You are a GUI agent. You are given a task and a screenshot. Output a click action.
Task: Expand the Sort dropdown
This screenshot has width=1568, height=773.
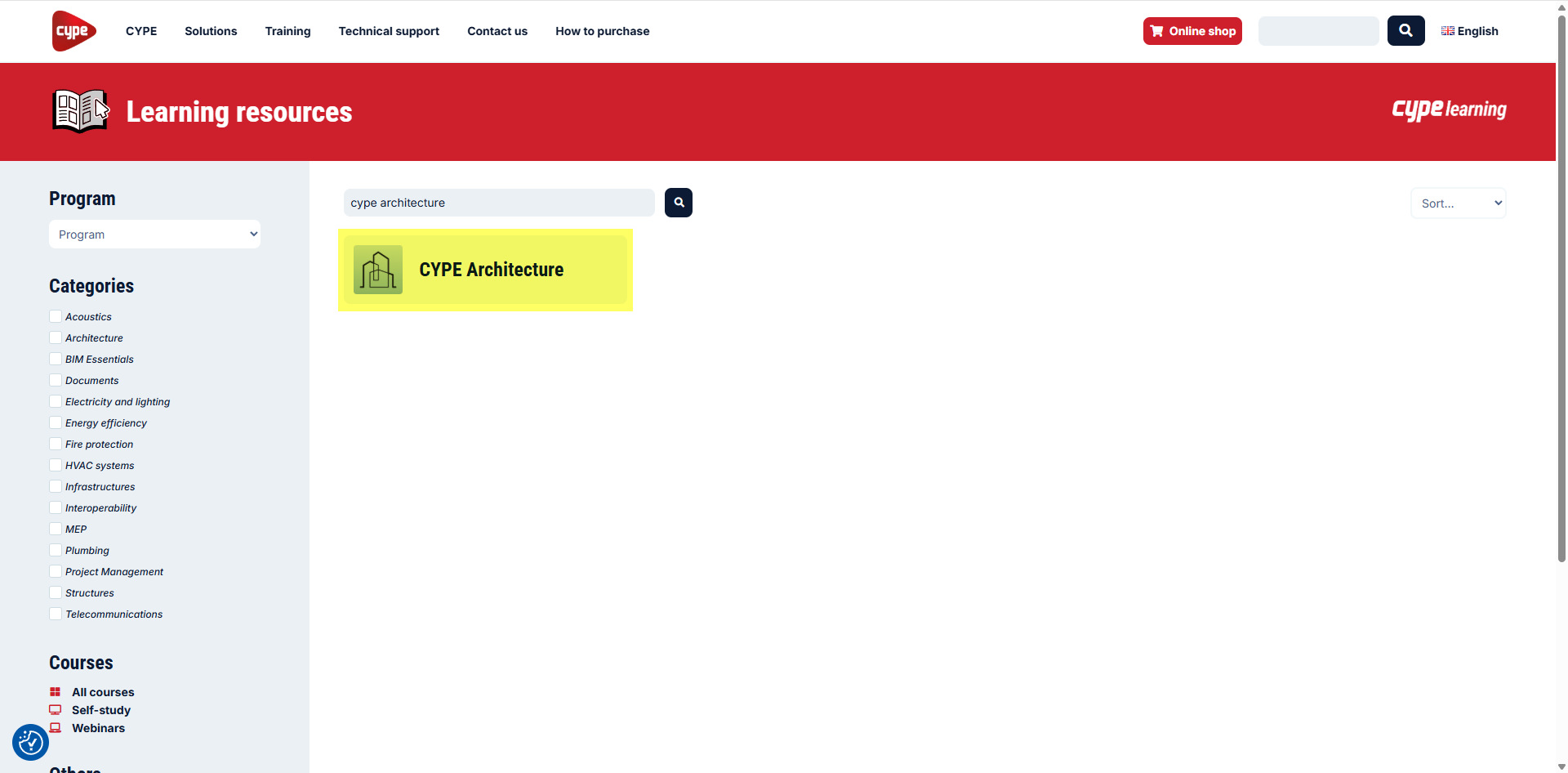coord(1458,203)
